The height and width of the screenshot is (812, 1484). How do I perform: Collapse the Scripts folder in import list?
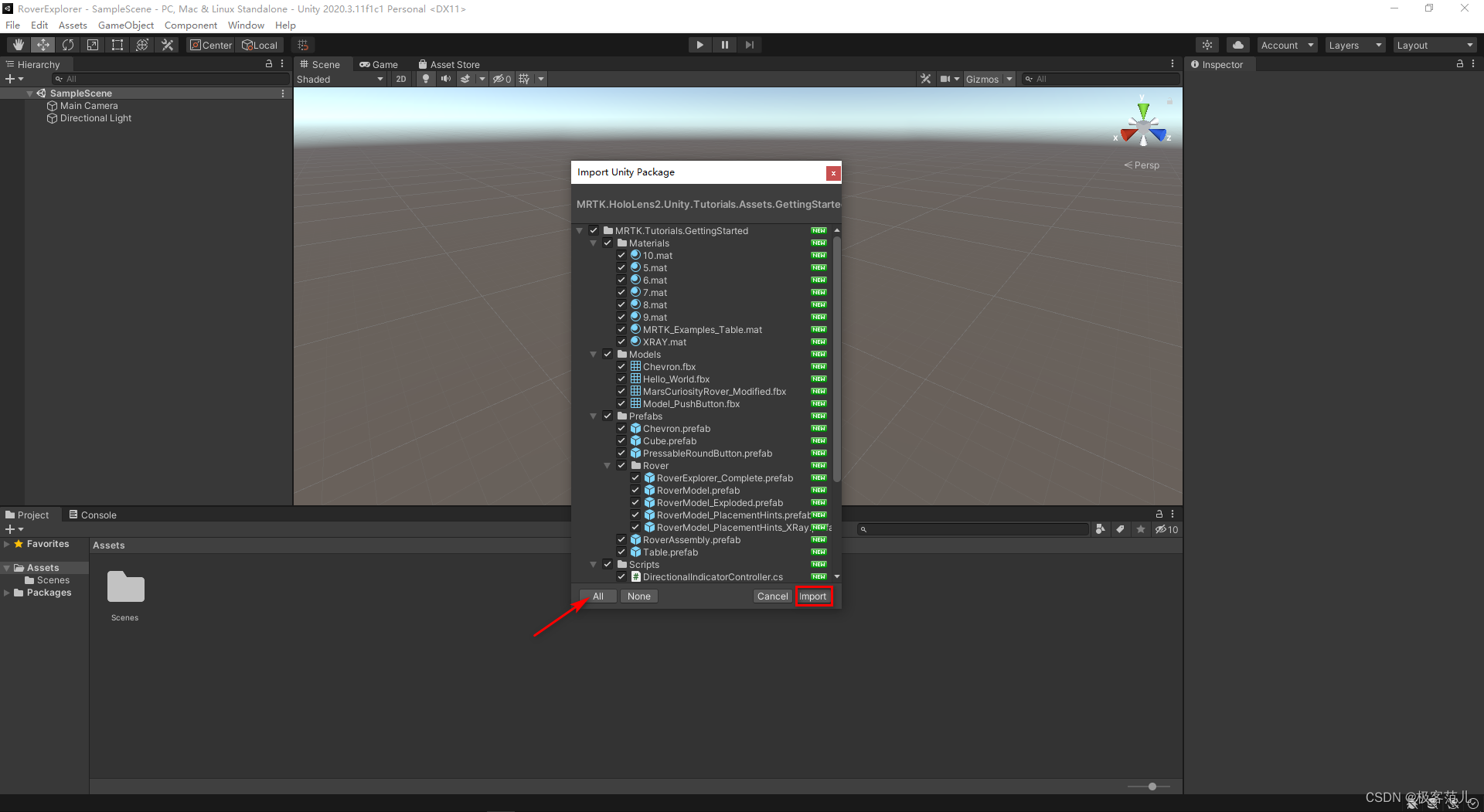click(594, 565)
